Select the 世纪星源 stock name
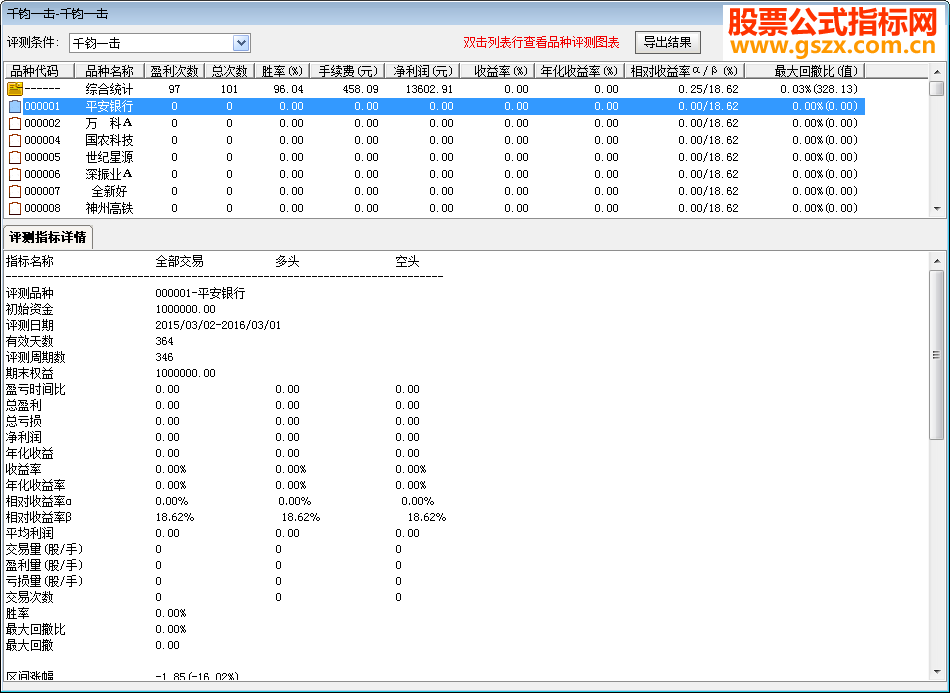This screenshot has height=693, width=950. click(109, 157)
